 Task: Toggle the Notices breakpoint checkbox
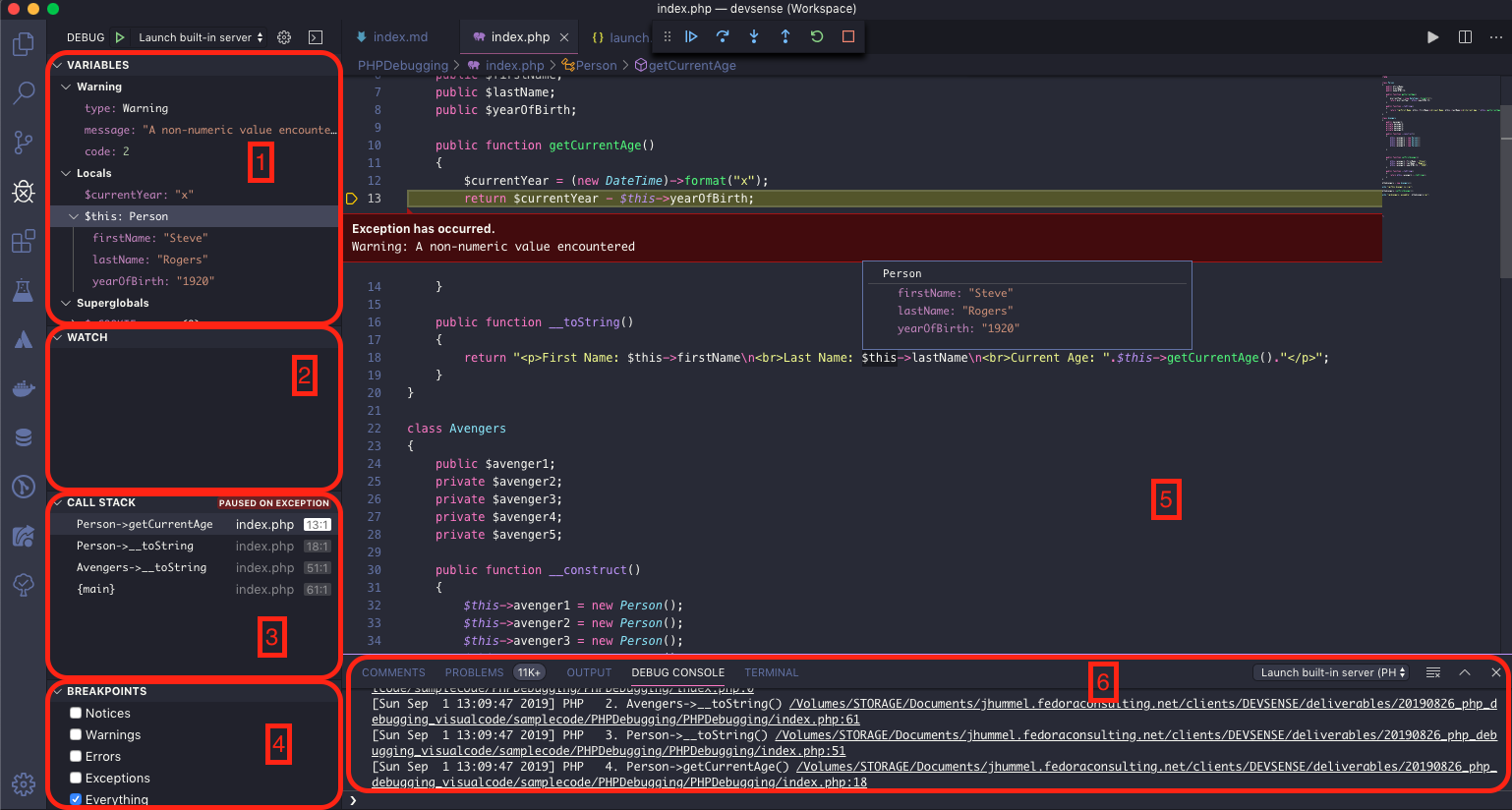pos(76,713)
